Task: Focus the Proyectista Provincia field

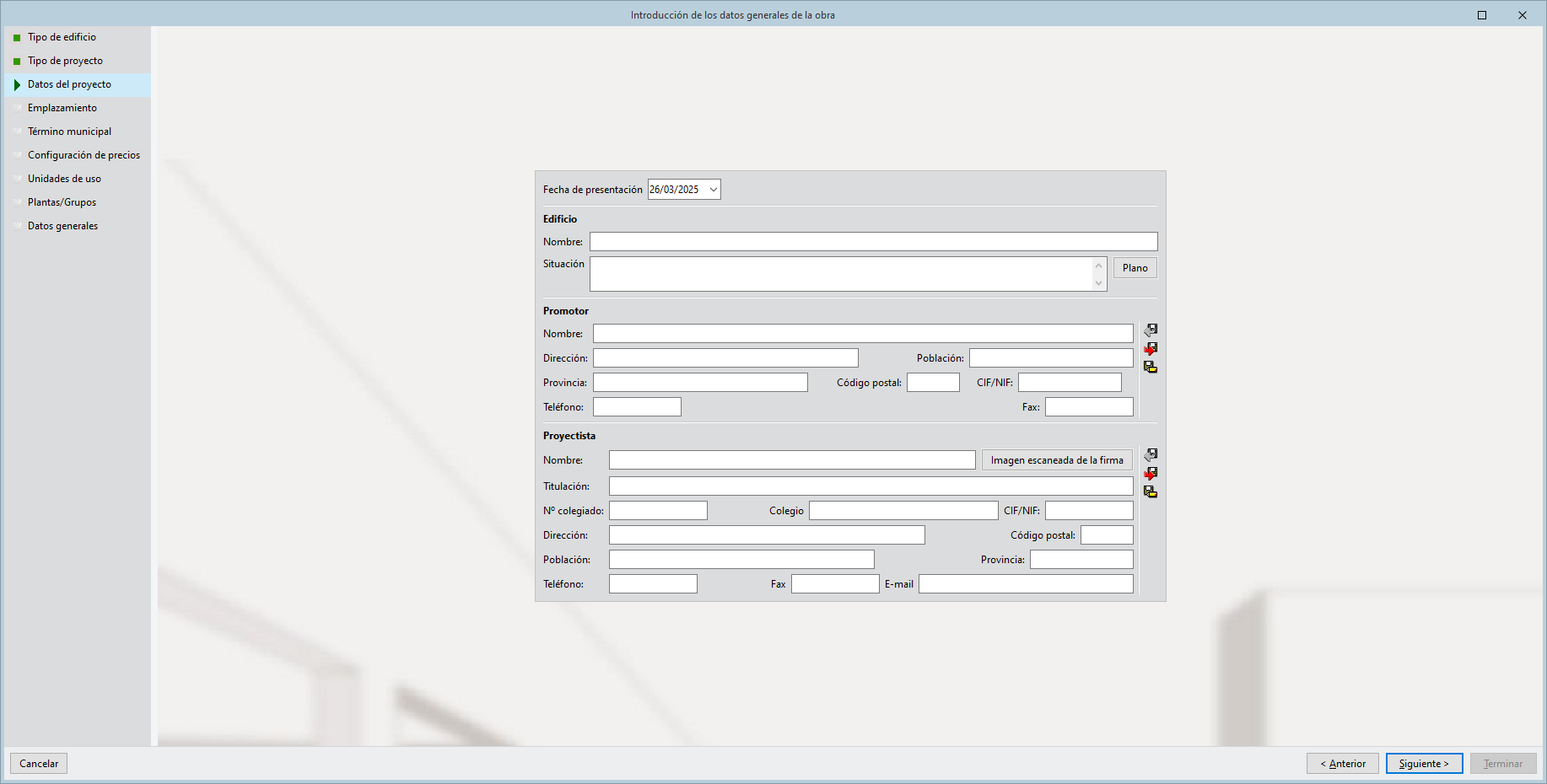Action: click(x=1081, y=560)
